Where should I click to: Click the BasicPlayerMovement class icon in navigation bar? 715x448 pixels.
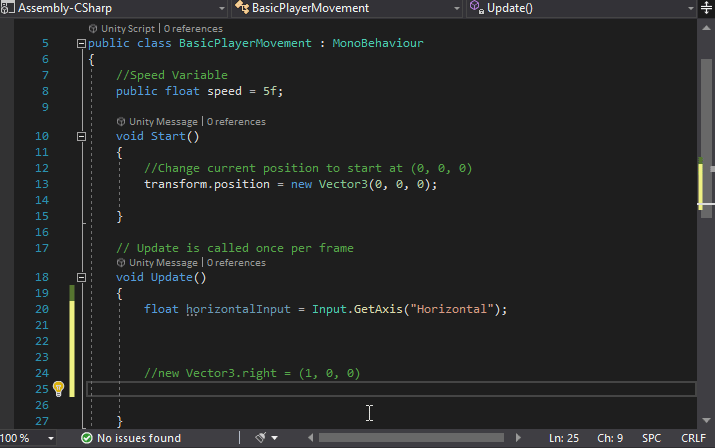tap(242, 7)
